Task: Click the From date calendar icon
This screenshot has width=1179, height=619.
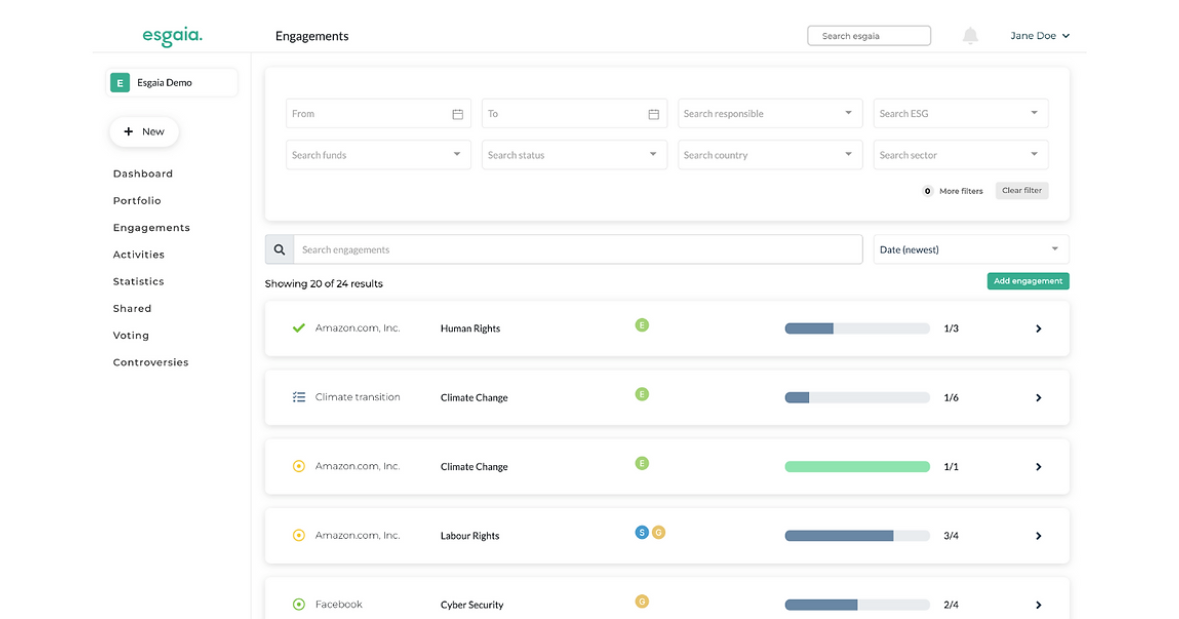Action: point(457,114)
